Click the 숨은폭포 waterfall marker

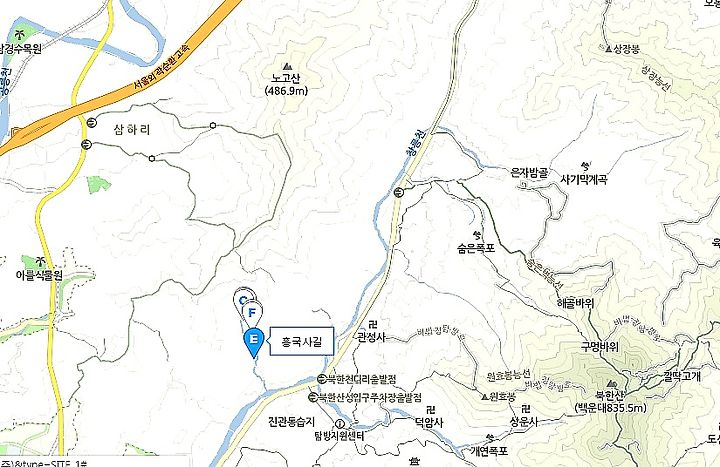478,235
